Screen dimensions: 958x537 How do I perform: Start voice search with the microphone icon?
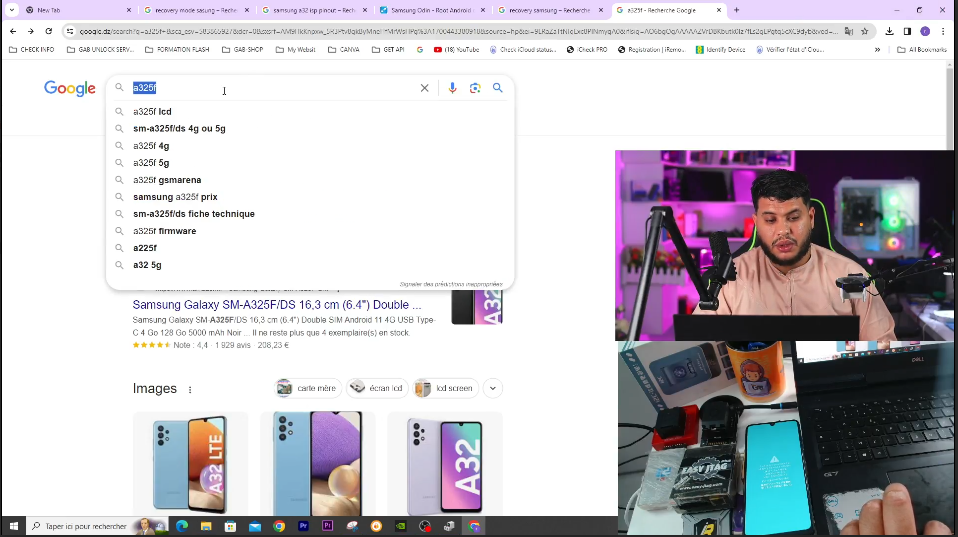pos(452,88)
